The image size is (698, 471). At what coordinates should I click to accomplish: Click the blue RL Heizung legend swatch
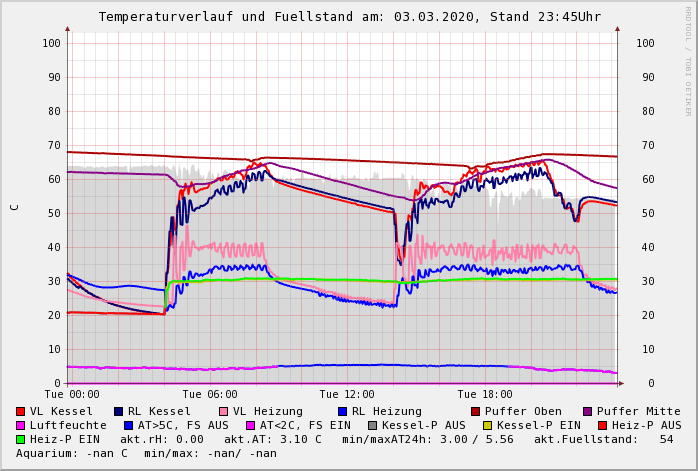coord(343,411)
